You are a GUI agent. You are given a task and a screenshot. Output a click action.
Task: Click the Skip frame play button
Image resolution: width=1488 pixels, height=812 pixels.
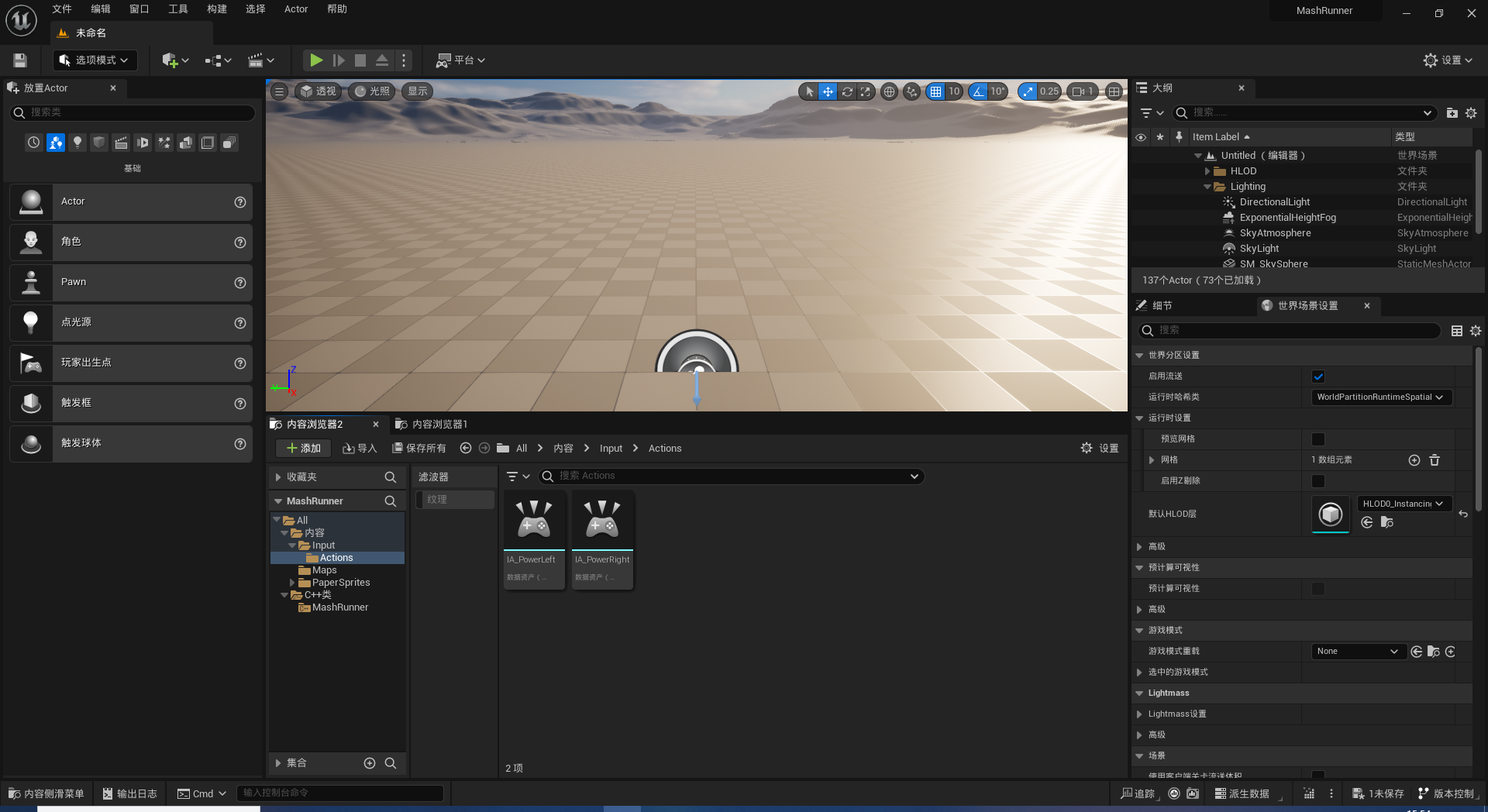tap(339, 60)
